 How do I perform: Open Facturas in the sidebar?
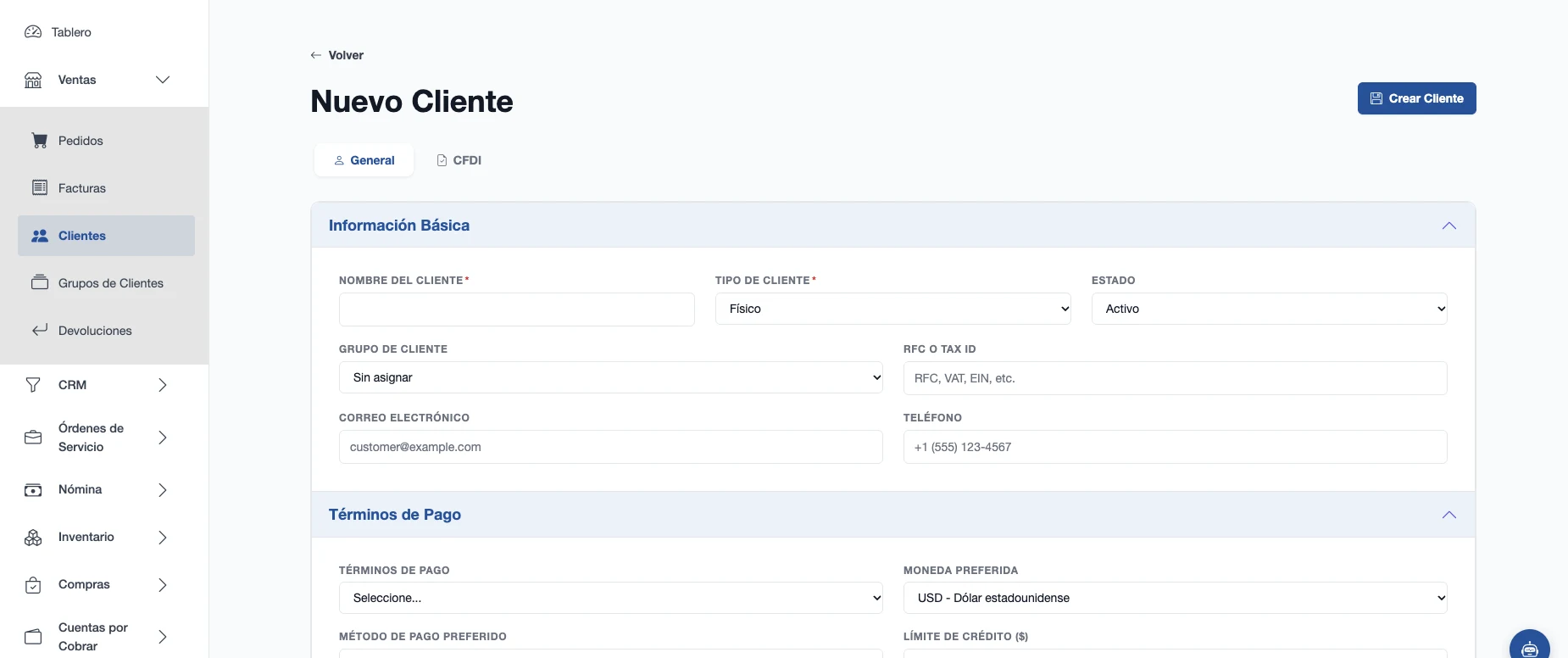point(106,188)
